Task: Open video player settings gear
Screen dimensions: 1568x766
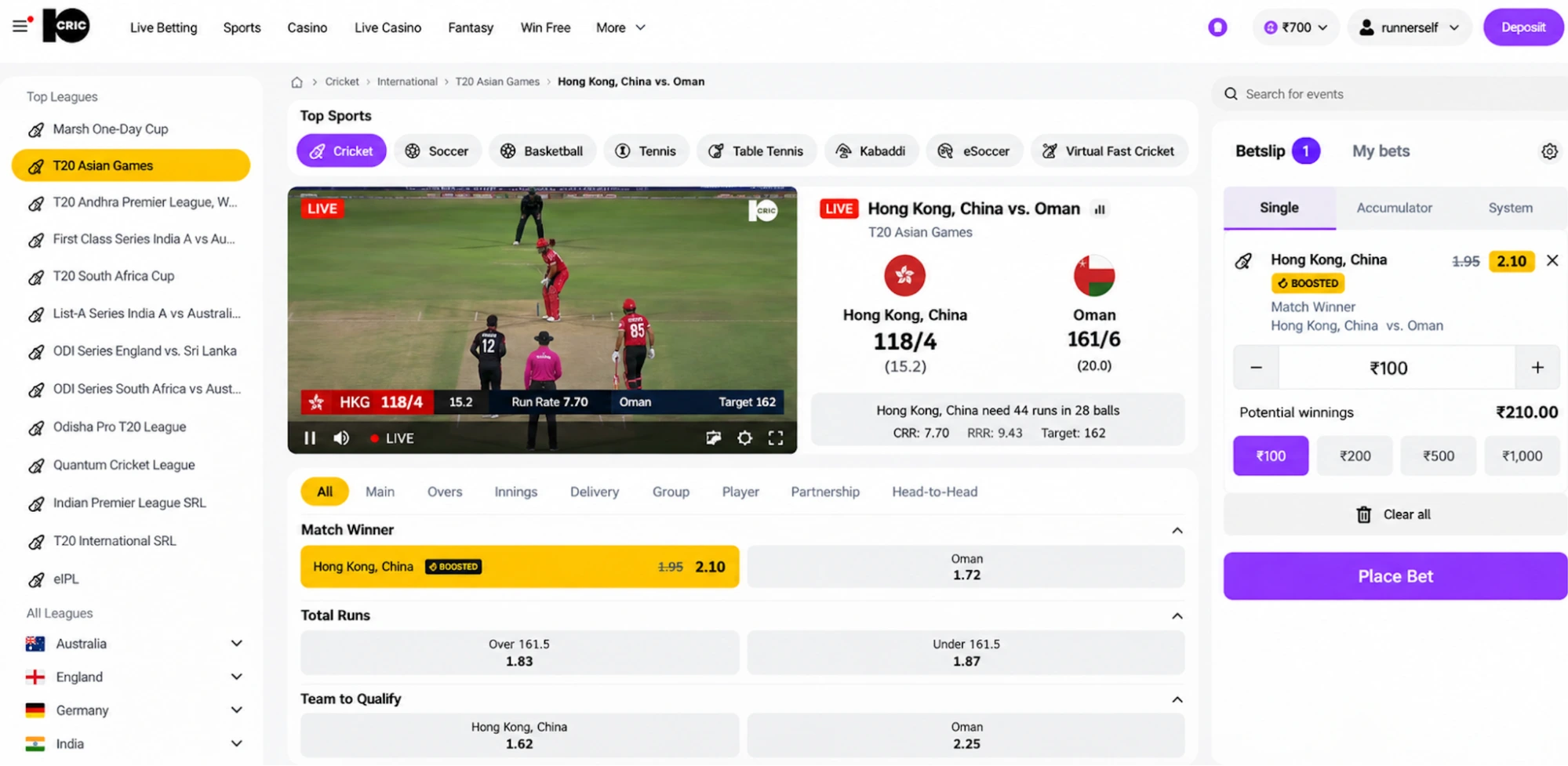Action: [744, 438]
